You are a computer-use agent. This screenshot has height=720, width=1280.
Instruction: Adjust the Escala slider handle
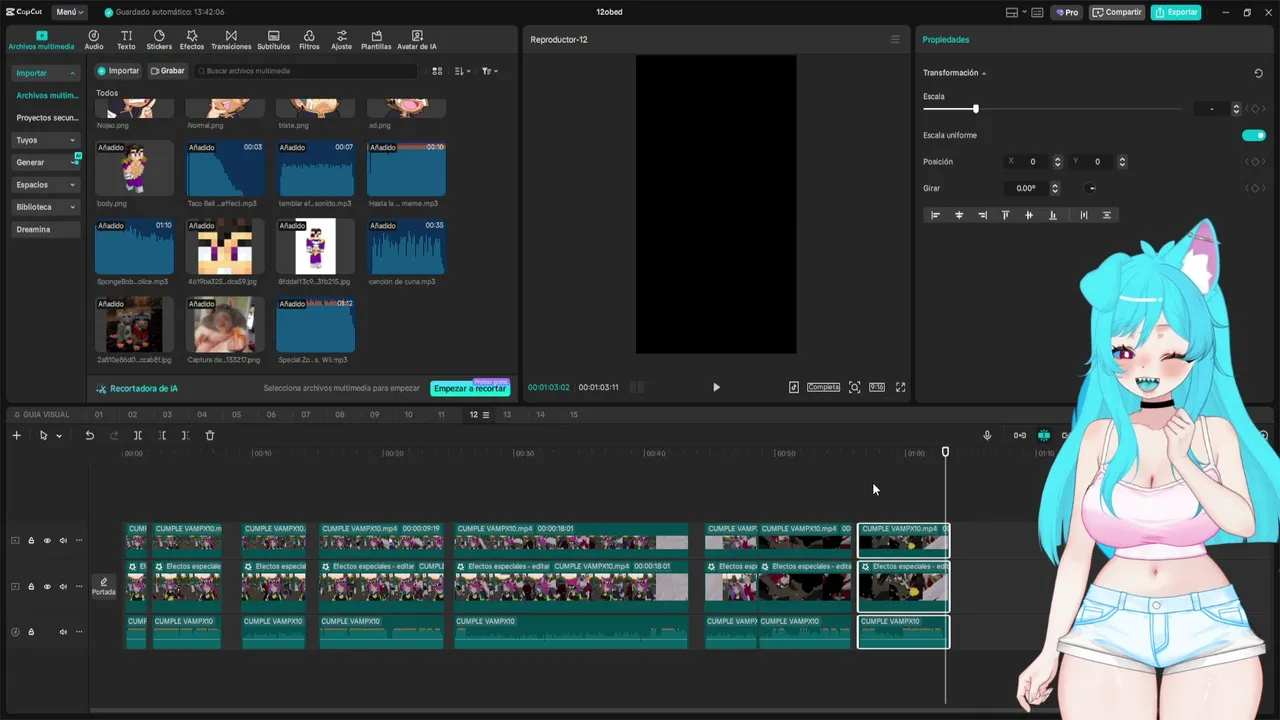coord(975,109)
